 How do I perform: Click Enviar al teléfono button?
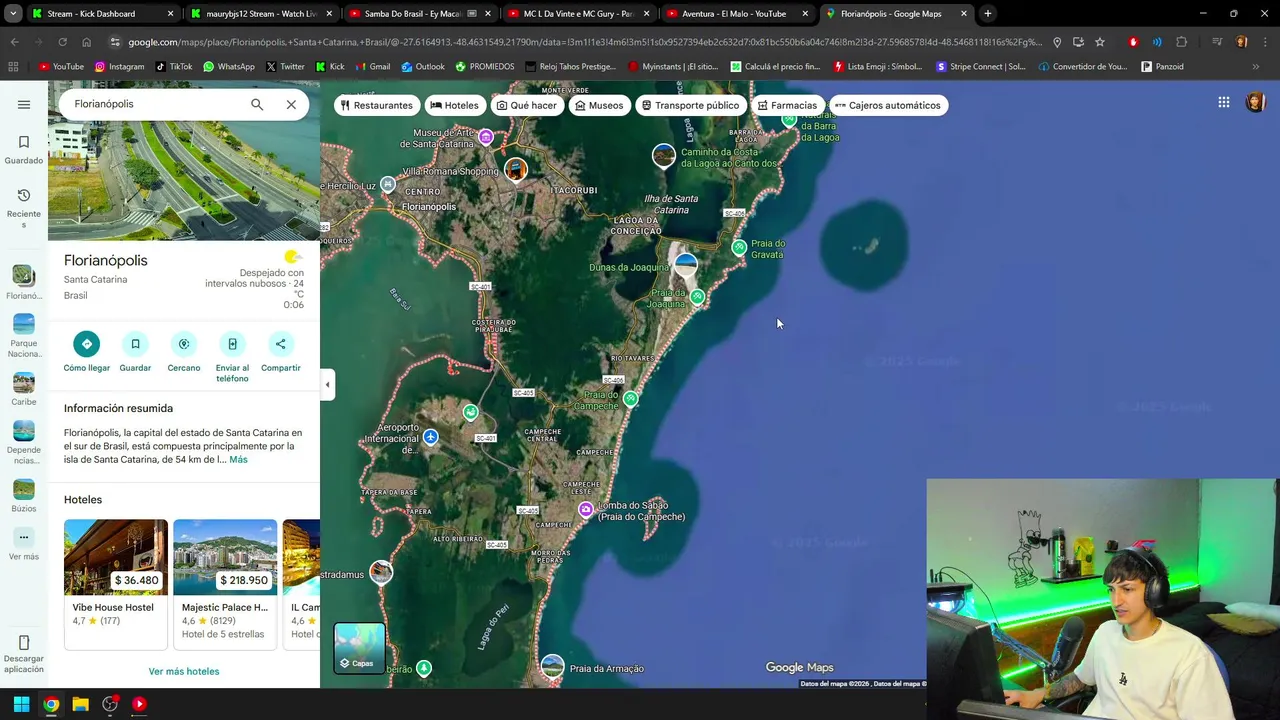click(x=232, y=344)
